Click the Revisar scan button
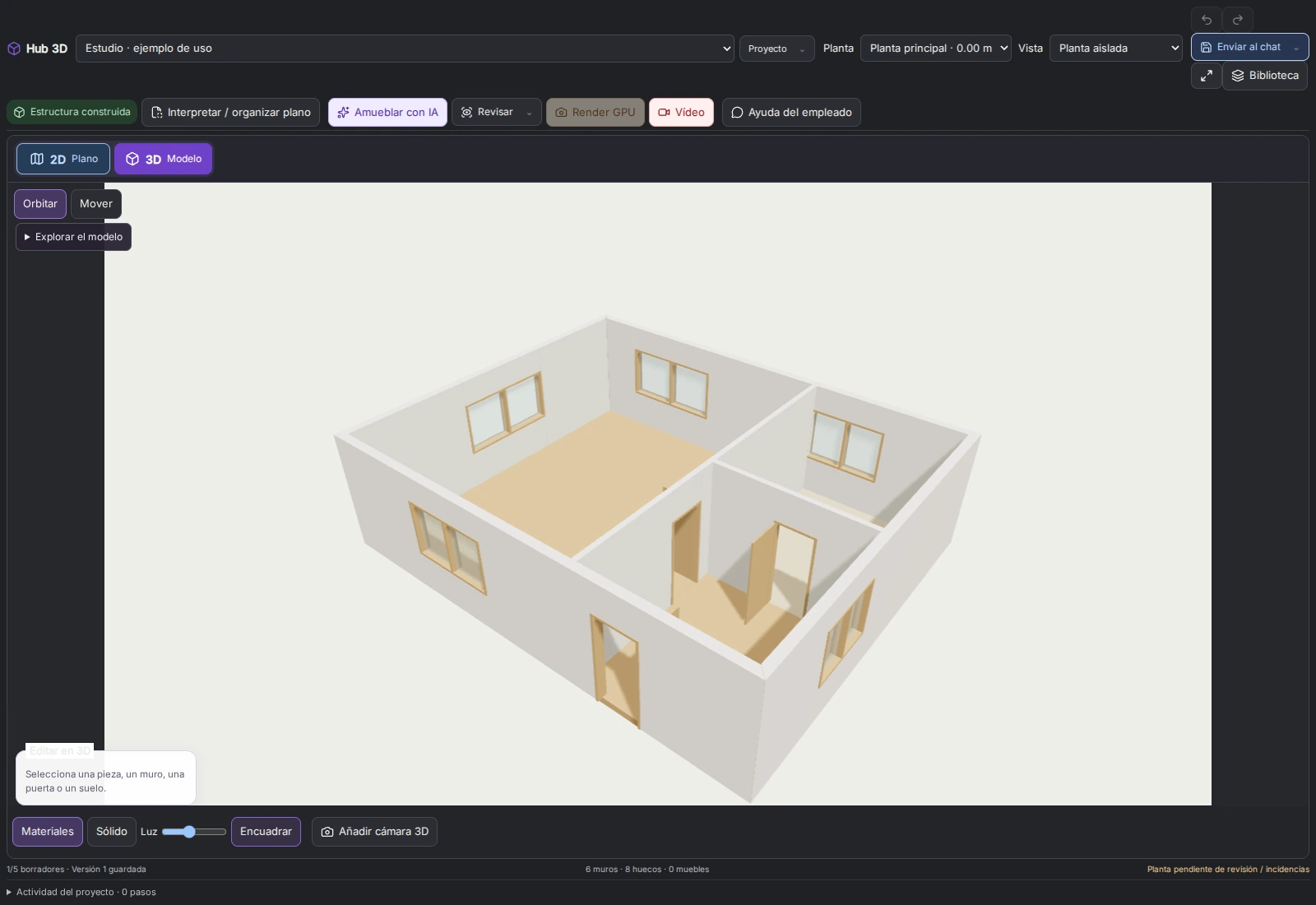Viewport: 1316px width, 905px height. (x=487, y=113)
